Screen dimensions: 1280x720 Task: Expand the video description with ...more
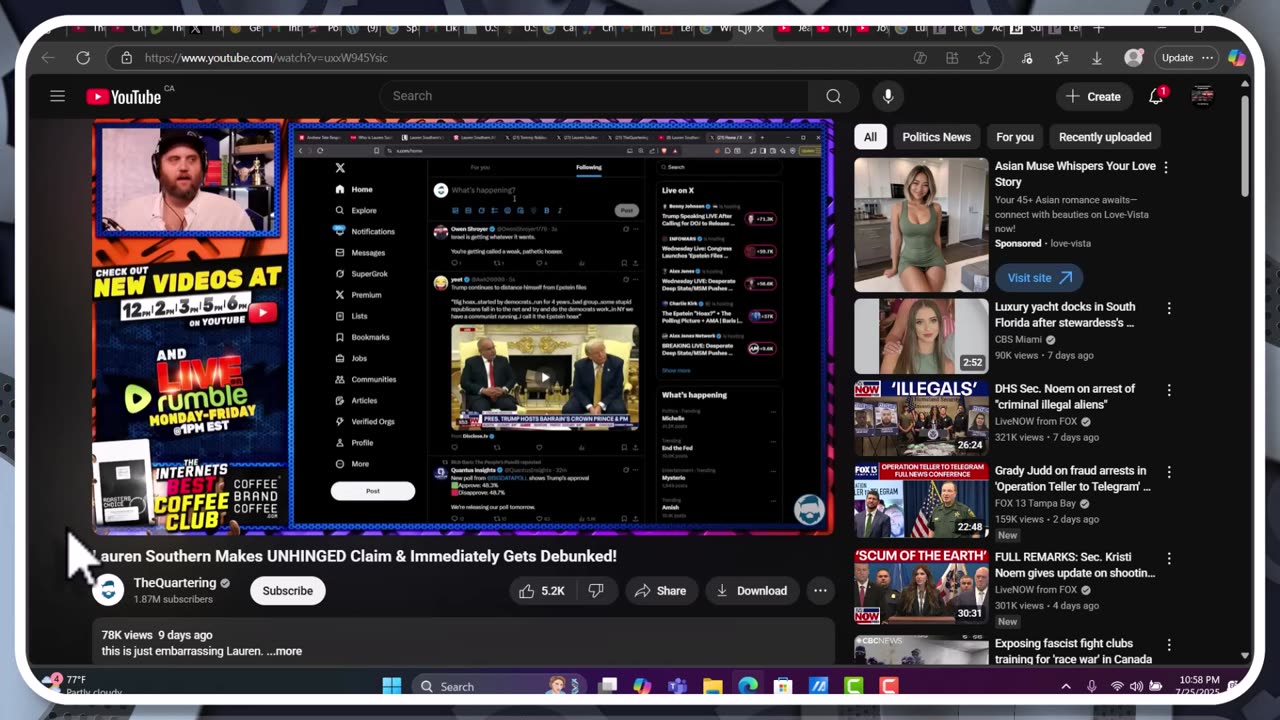[284, 651]
